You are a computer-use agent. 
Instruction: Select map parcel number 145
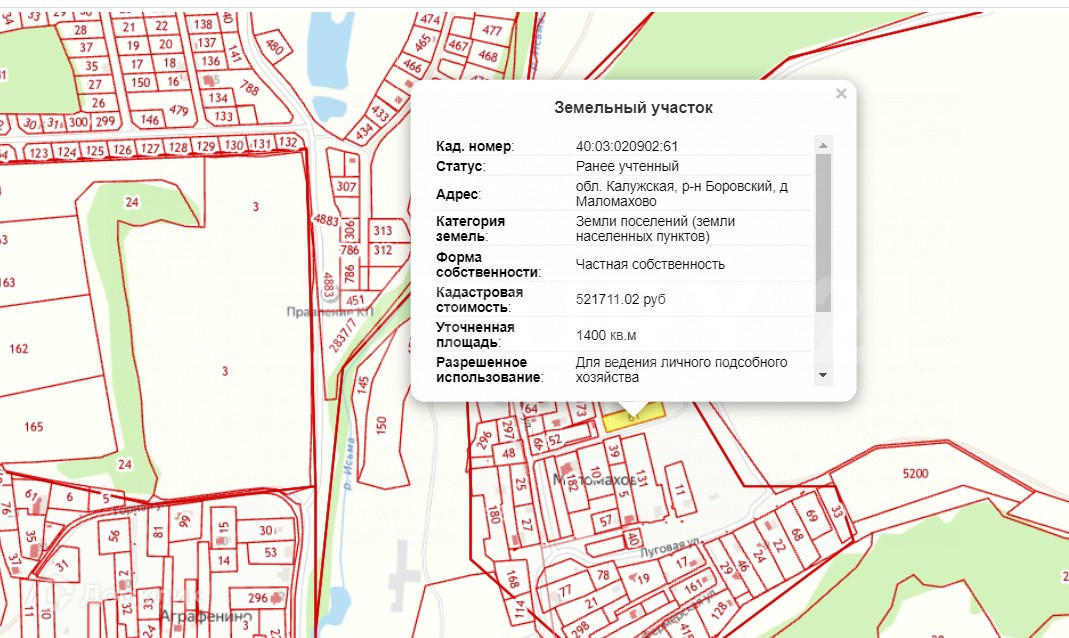click(363, 385)
